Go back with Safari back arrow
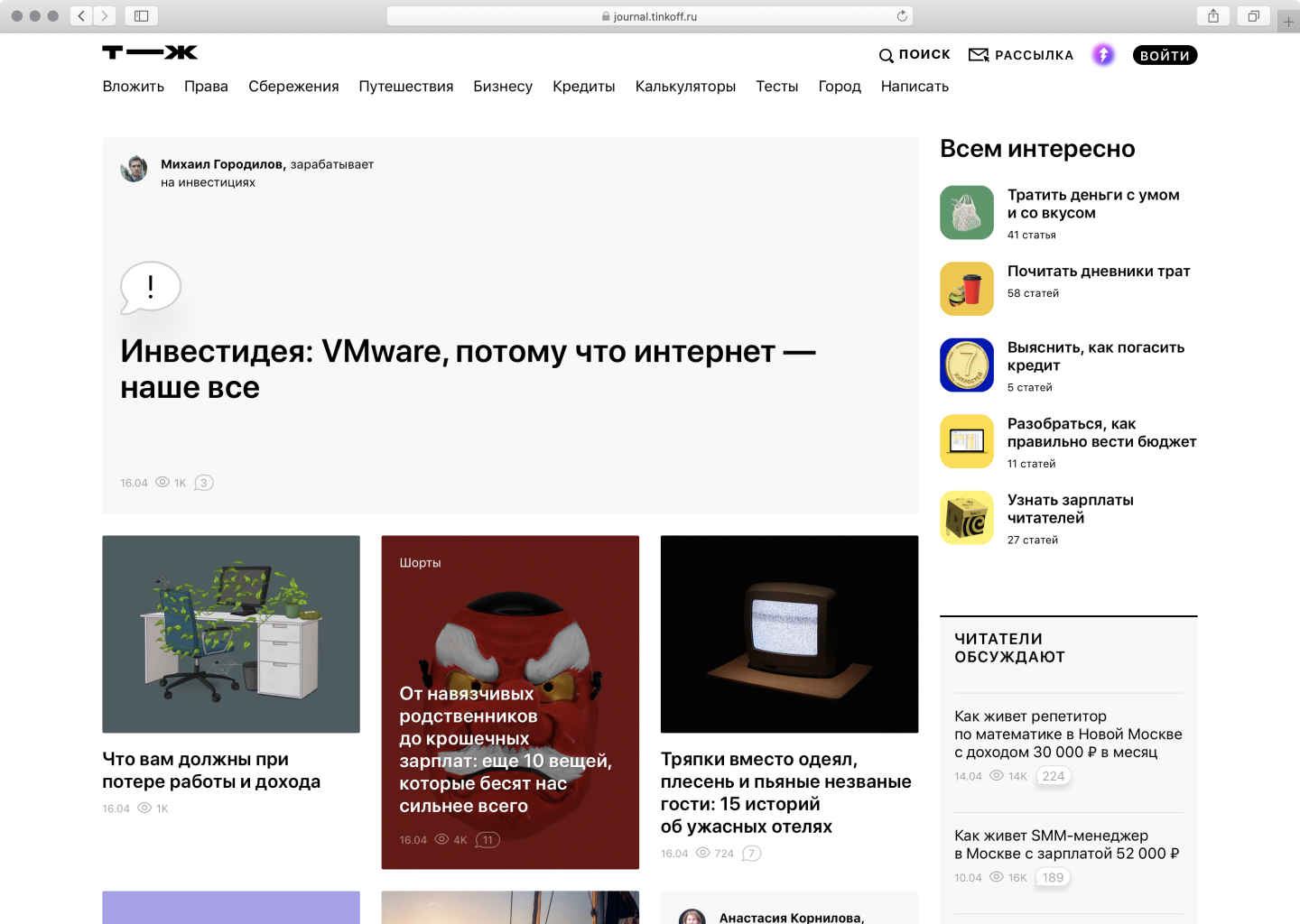The height and width of the screenshot is (924, 1300). pos(81,16)
